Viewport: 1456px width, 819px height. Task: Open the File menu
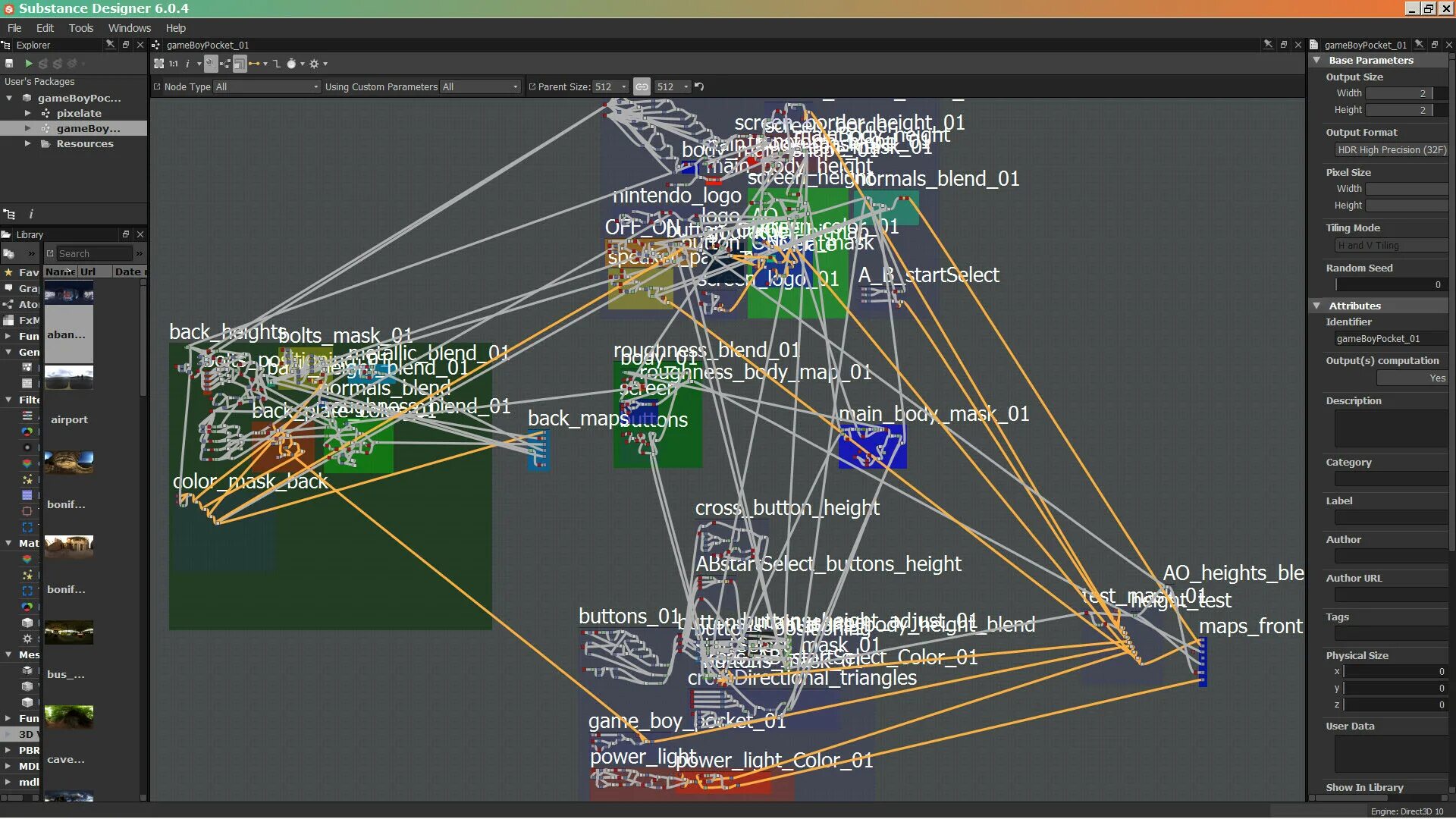point(14,28)
